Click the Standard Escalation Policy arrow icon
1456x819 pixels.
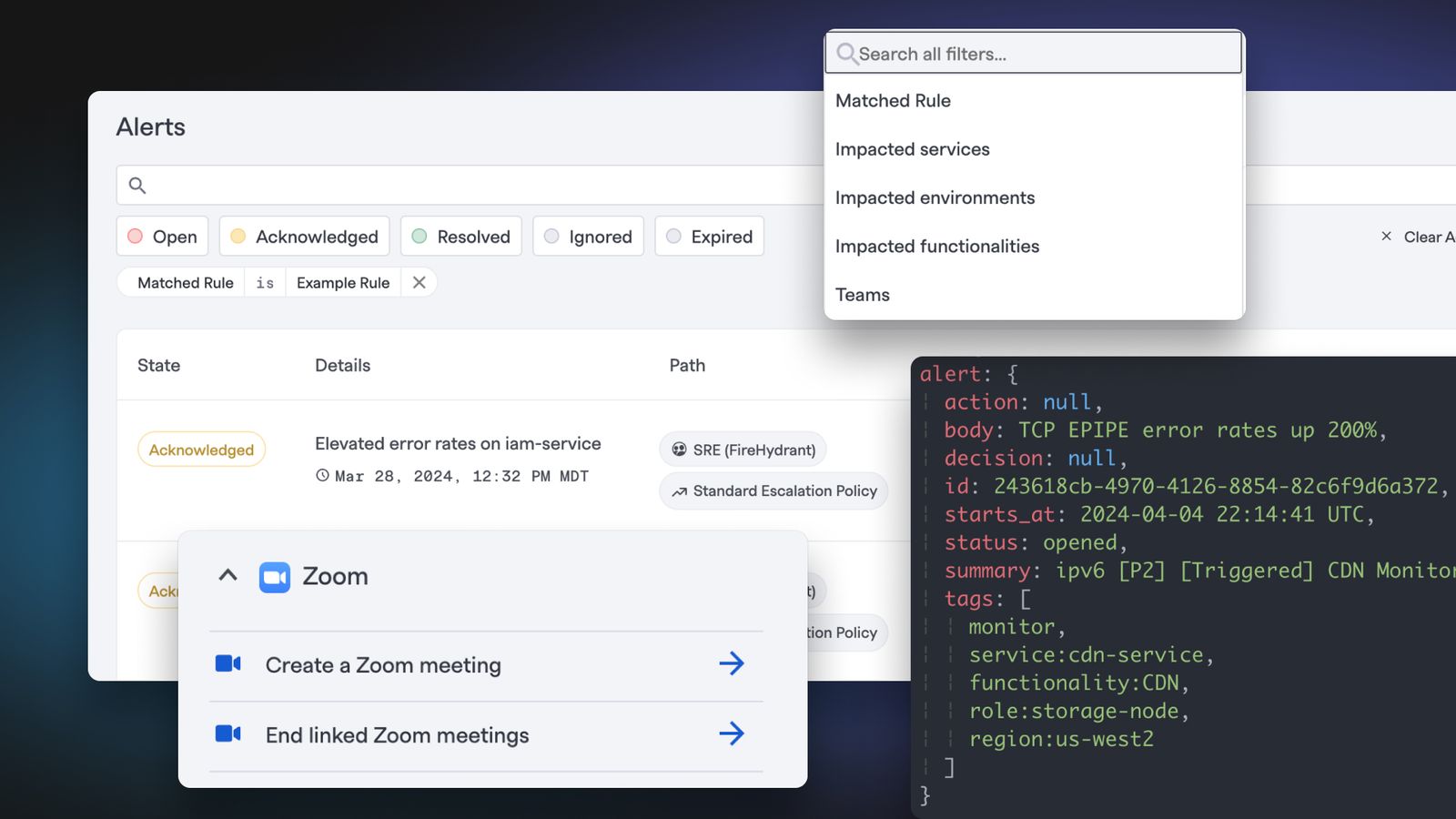[x=679, y=491]
